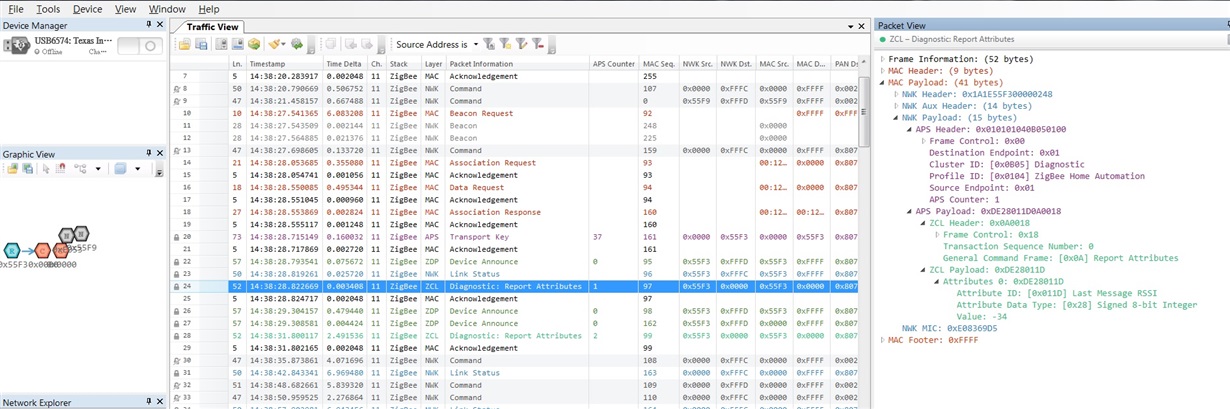The height and width of the screenshot is (409, 1230).
Task: Click the broom clear icon in Traffic View
Action: point(274,45)
